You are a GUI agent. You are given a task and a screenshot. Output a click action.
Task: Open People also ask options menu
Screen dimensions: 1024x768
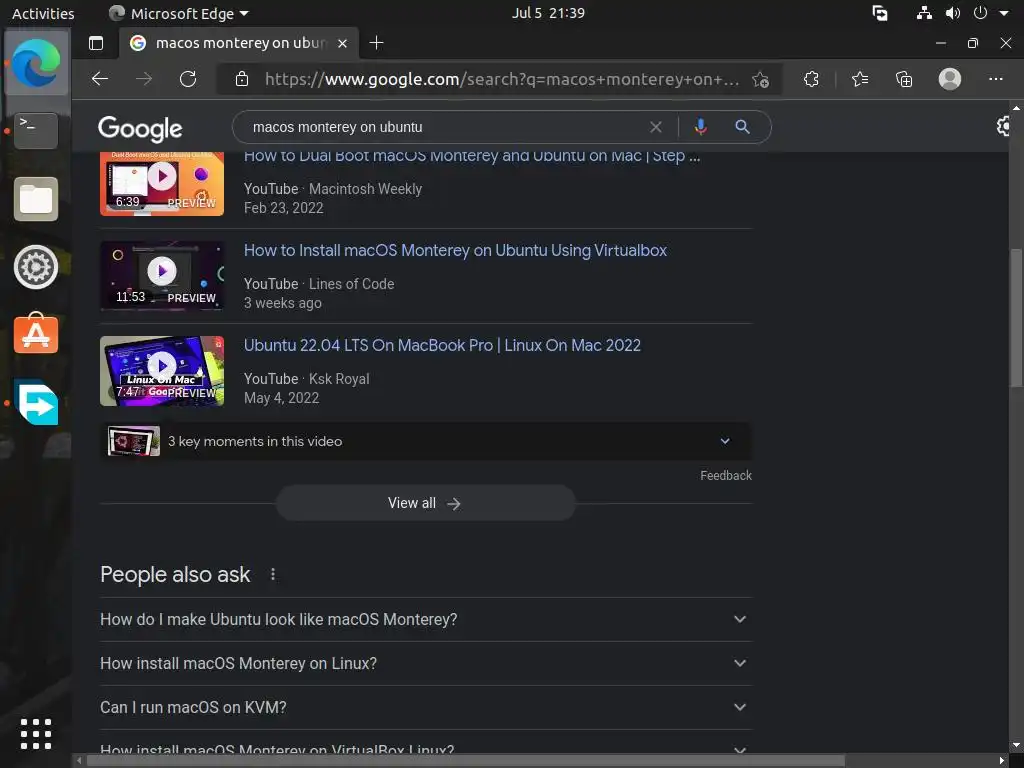click(x=273, y=575)
